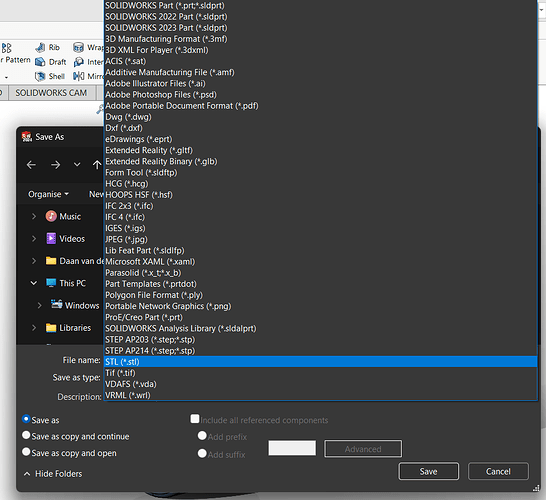This screenshot has width=546, height=500.
Task: Navigate up one folder level
Action: pos(97,165)
